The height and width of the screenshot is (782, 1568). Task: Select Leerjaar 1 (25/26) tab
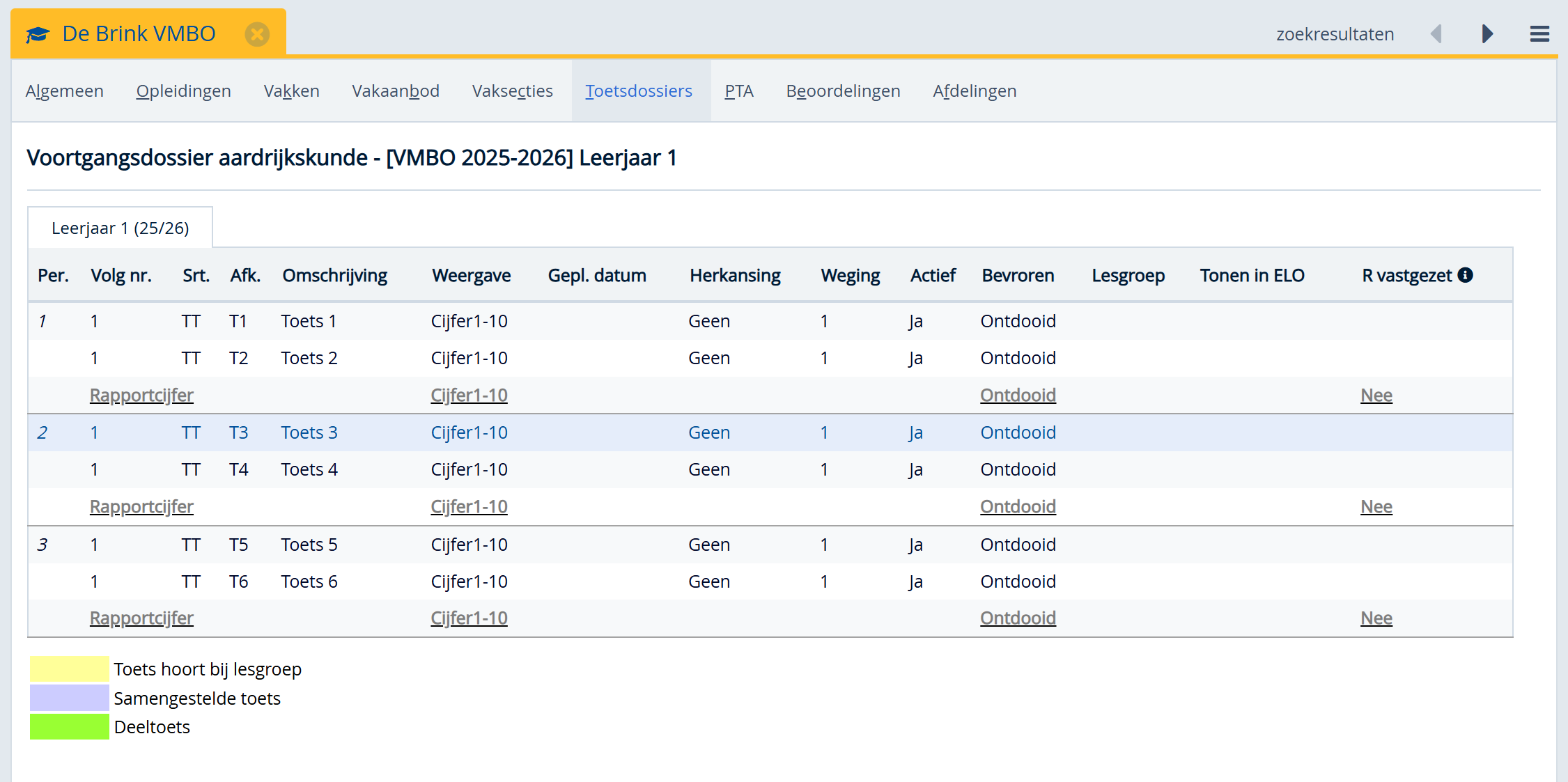pyautogui.click(x=120, y=228)
